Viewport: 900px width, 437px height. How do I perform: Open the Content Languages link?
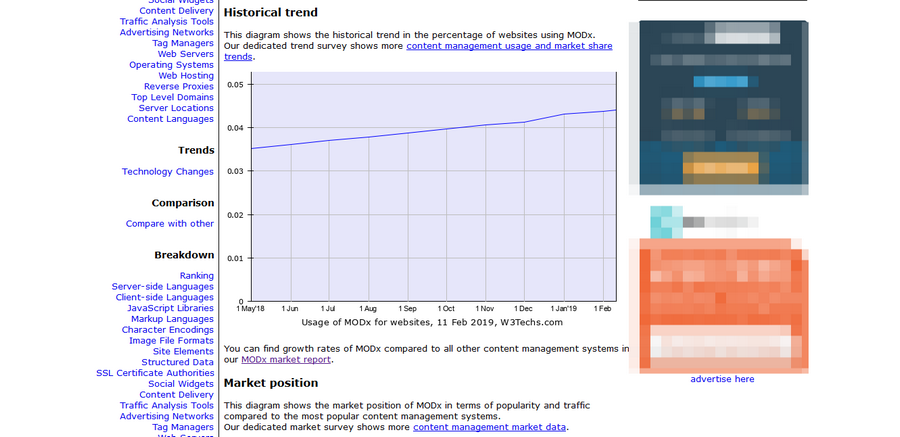pos(170,119)
